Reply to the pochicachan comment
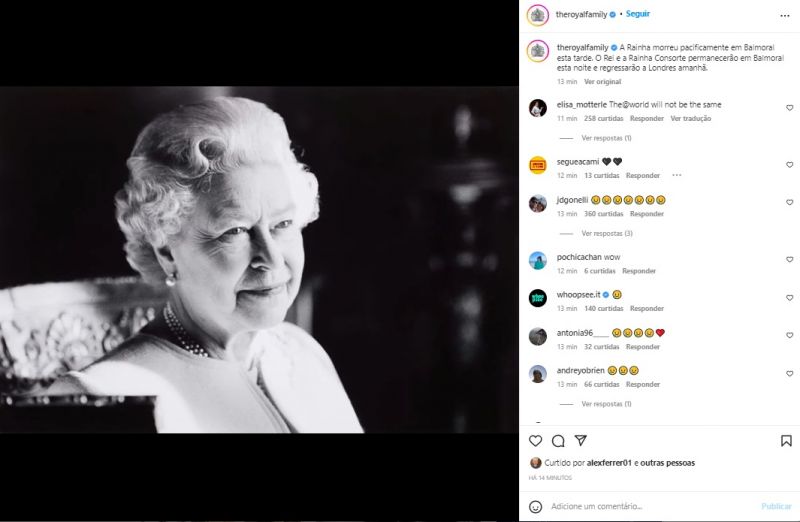Image resolution: width=800 pixels, height=522 pixels. [x=639, y=271]
